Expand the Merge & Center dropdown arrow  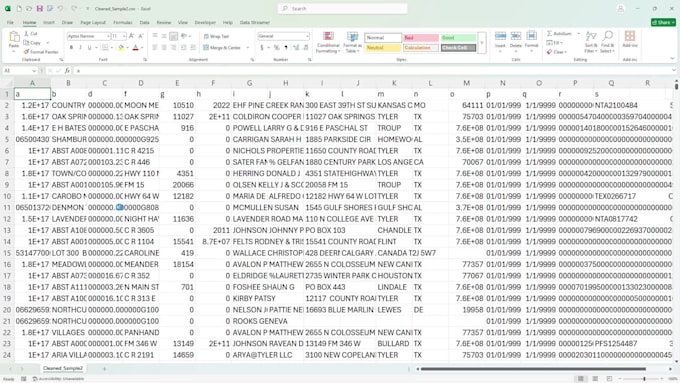tap(248, 48)
